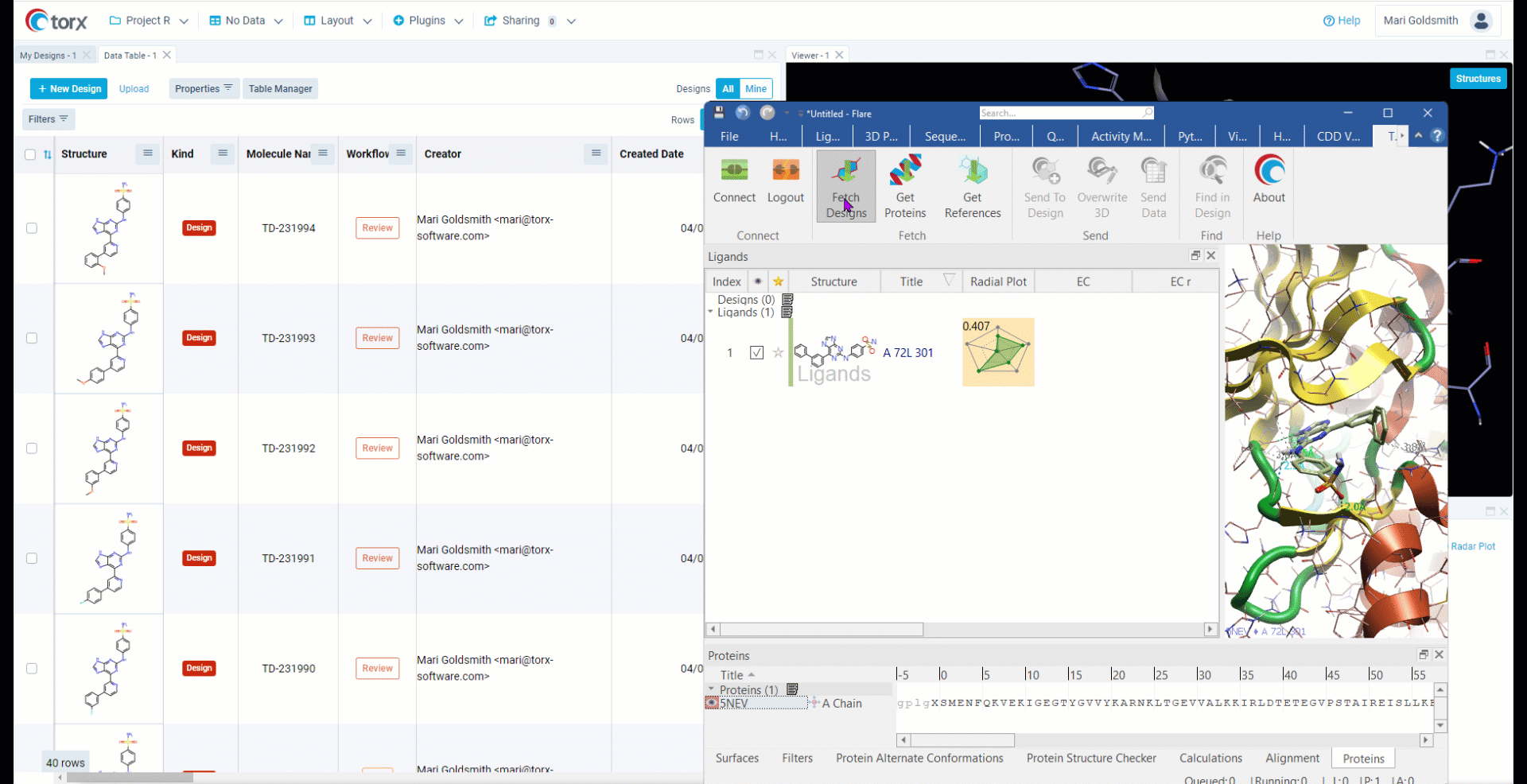Open the Activity M... ribbon tab
This screenshot has height=784, width=1527.
point(1121,137)
